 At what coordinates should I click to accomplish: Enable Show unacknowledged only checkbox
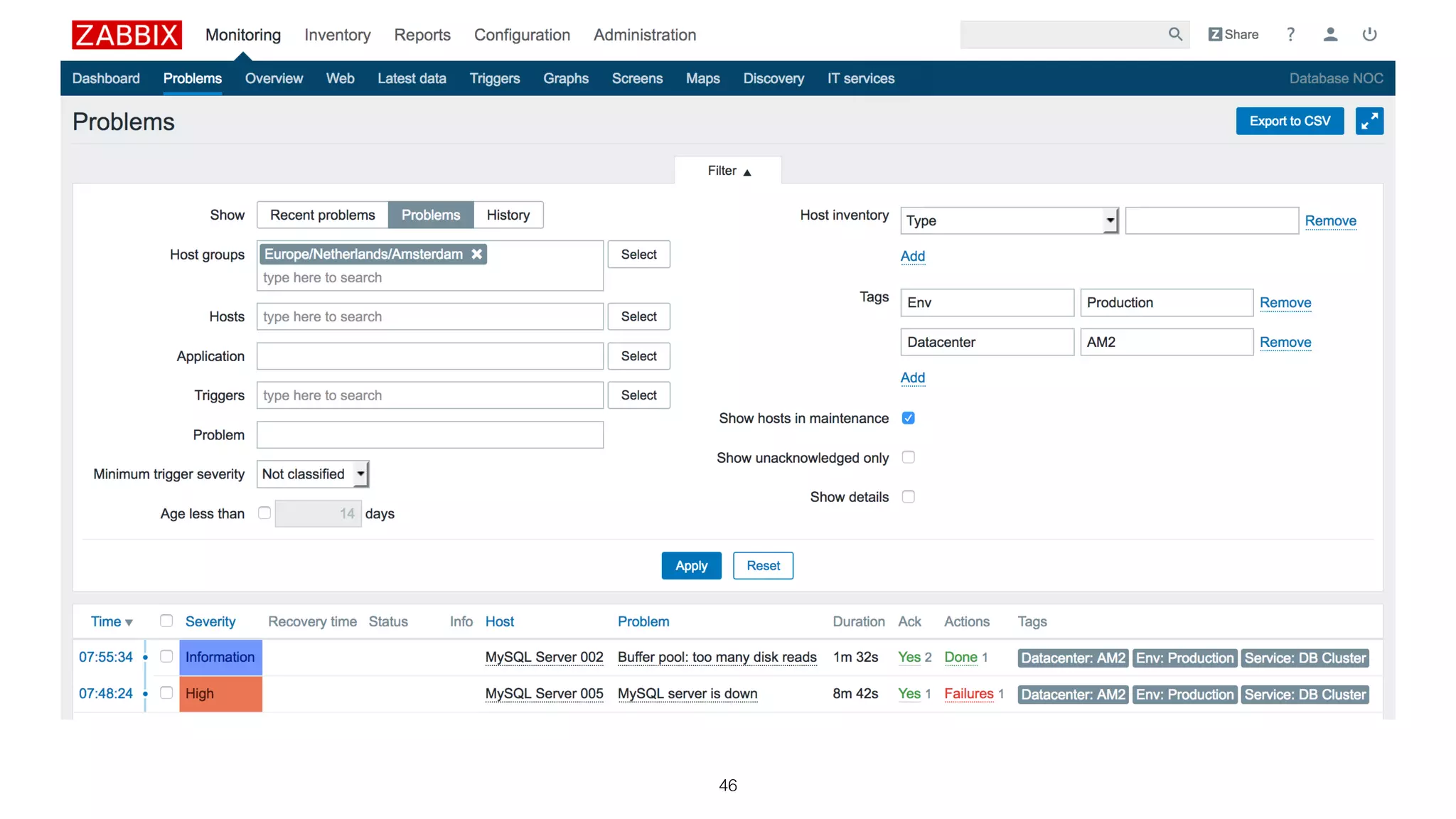(x=908, y=457)
